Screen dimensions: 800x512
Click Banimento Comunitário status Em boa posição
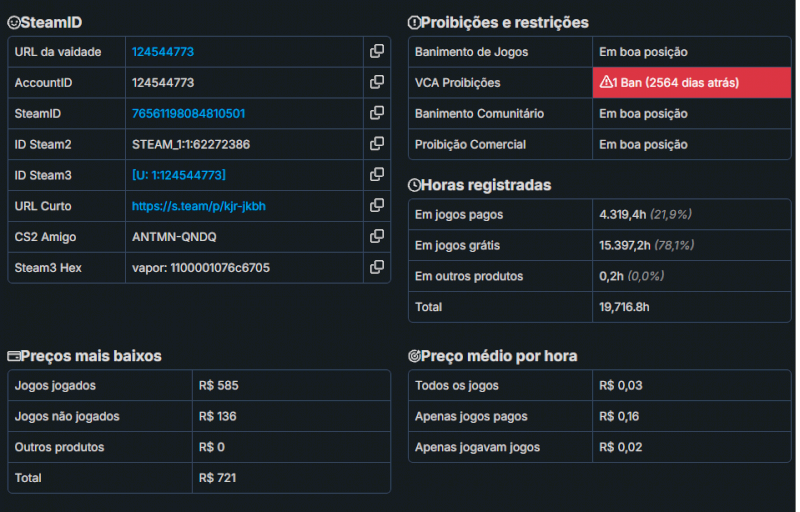point(643,114)
